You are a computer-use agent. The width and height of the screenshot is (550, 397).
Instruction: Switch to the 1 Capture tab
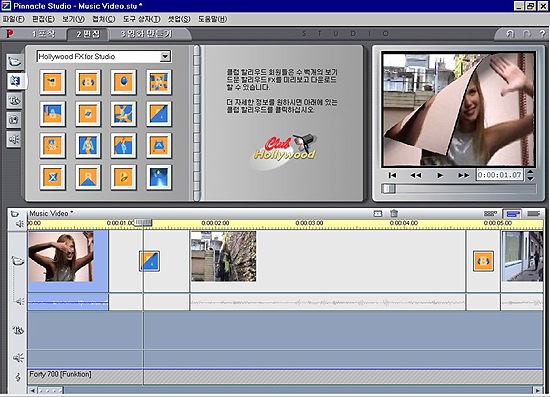click(x=44, y=34)
